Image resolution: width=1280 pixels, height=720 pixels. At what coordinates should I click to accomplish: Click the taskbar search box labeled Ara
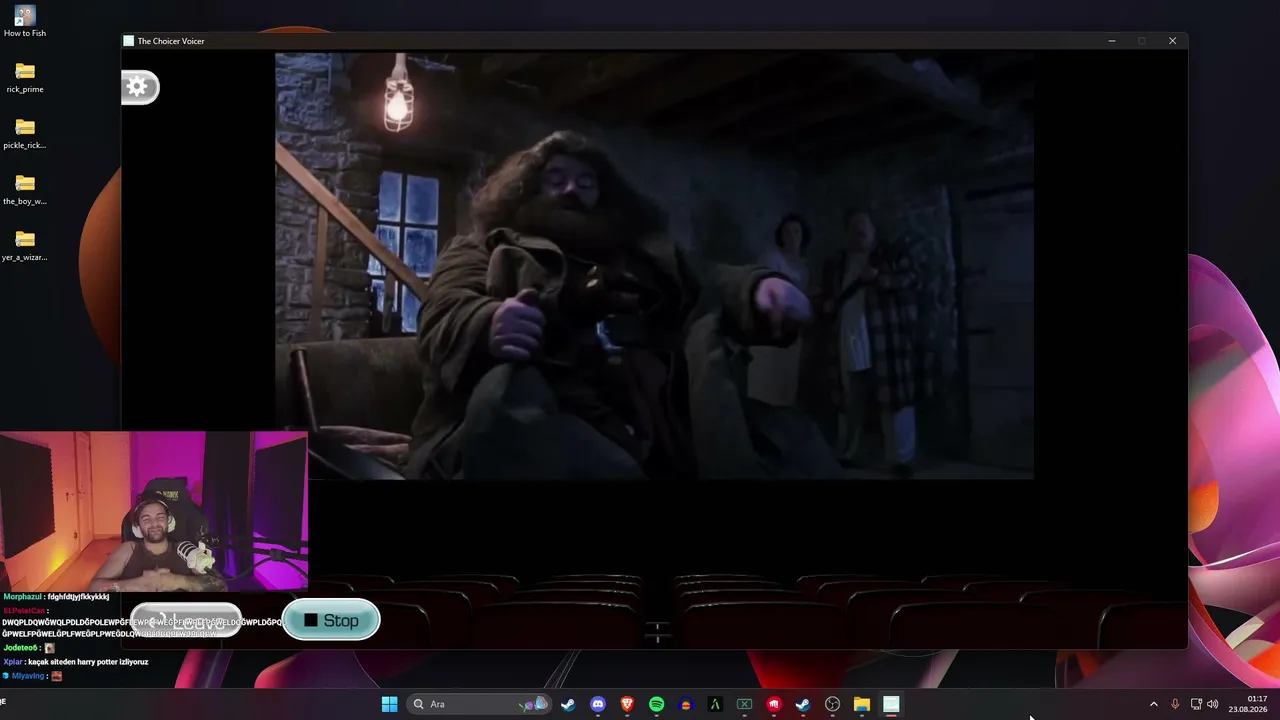pyautogui.click(x=480, y=704)
